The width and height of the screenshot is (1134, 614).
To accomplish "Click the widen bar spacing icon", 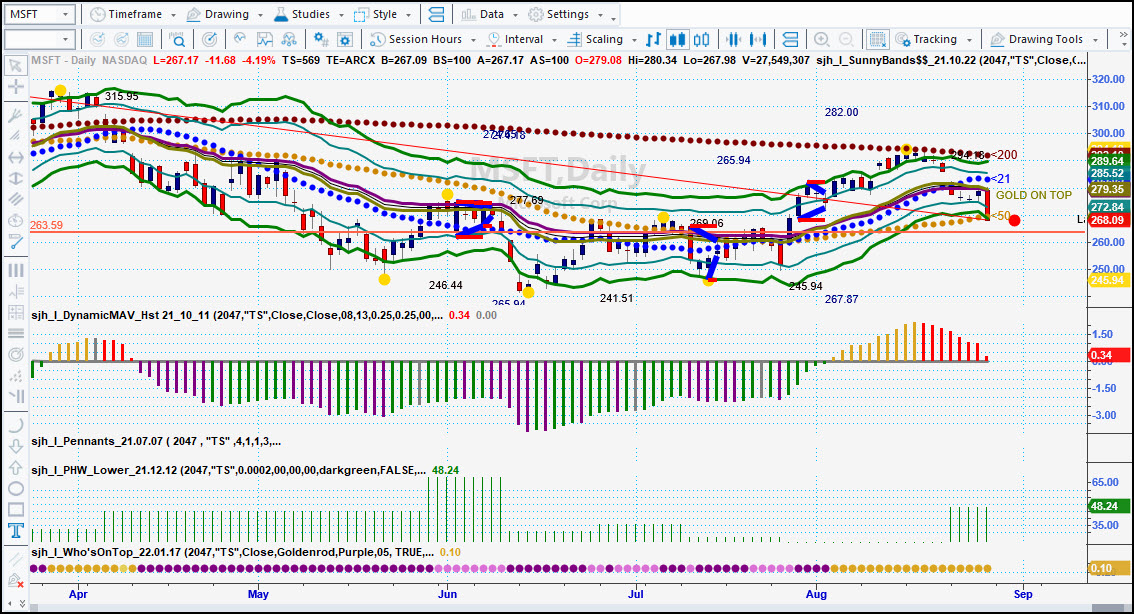I will (758, 39).
